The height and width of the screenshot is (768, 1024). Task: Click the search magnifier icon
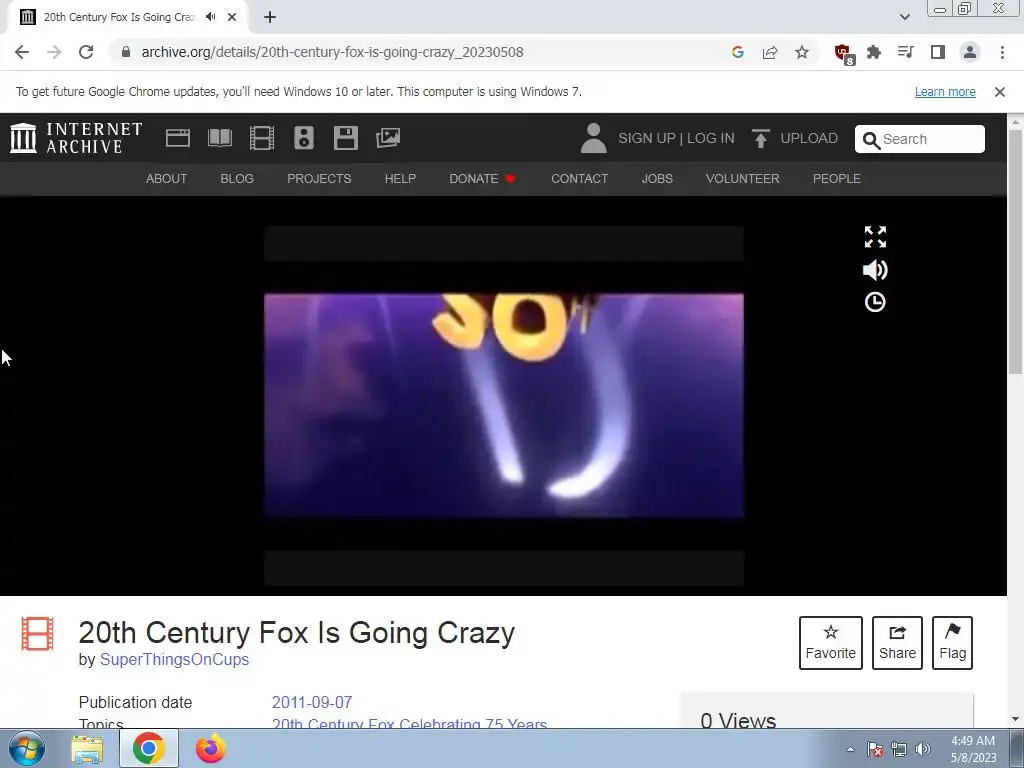871,140
